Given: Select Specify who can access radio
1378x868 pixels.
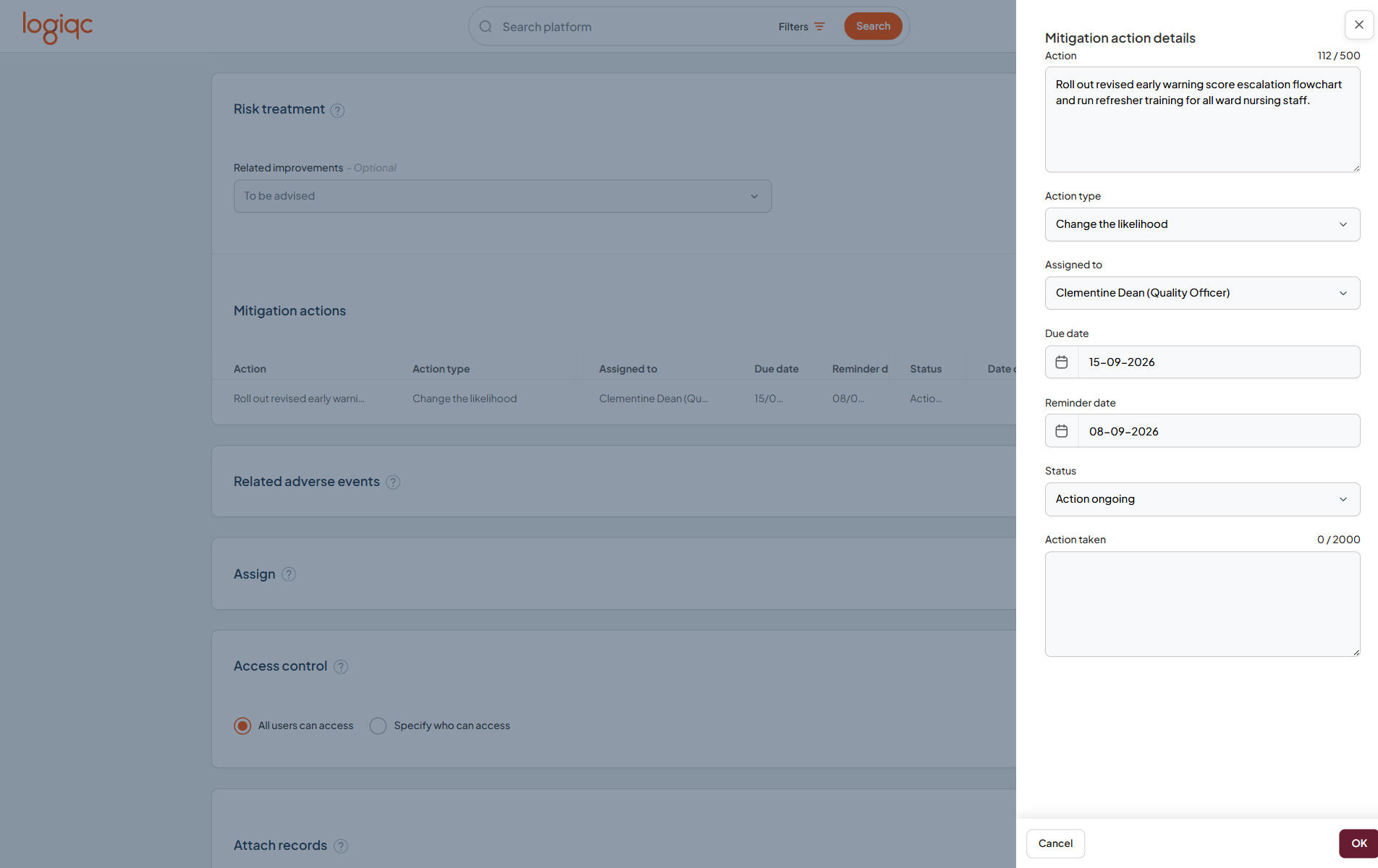Looking at the screenshot, I should click(378, 726).
